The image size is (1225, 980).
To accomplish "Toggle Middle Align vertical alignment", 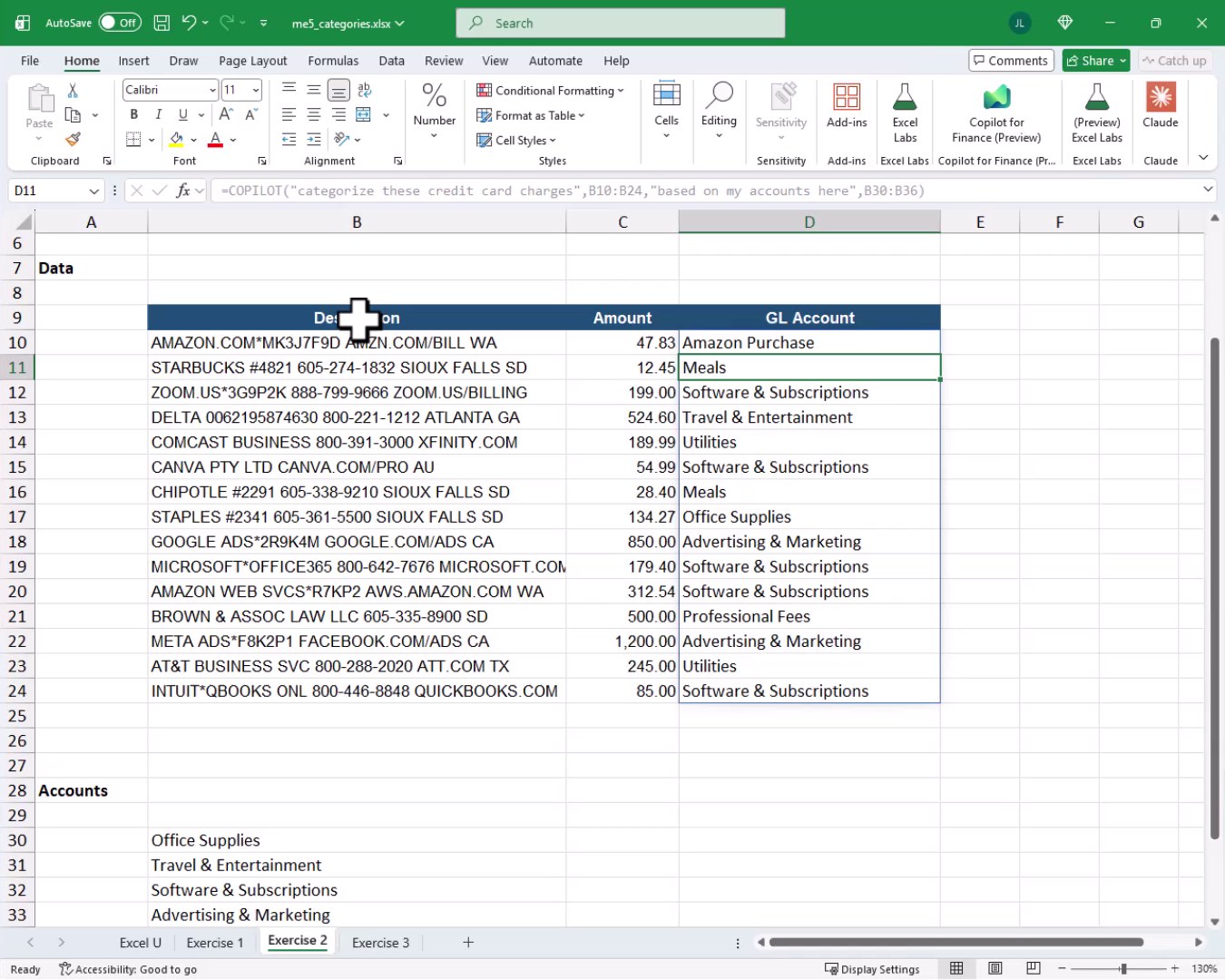I will tap(314, 90).
